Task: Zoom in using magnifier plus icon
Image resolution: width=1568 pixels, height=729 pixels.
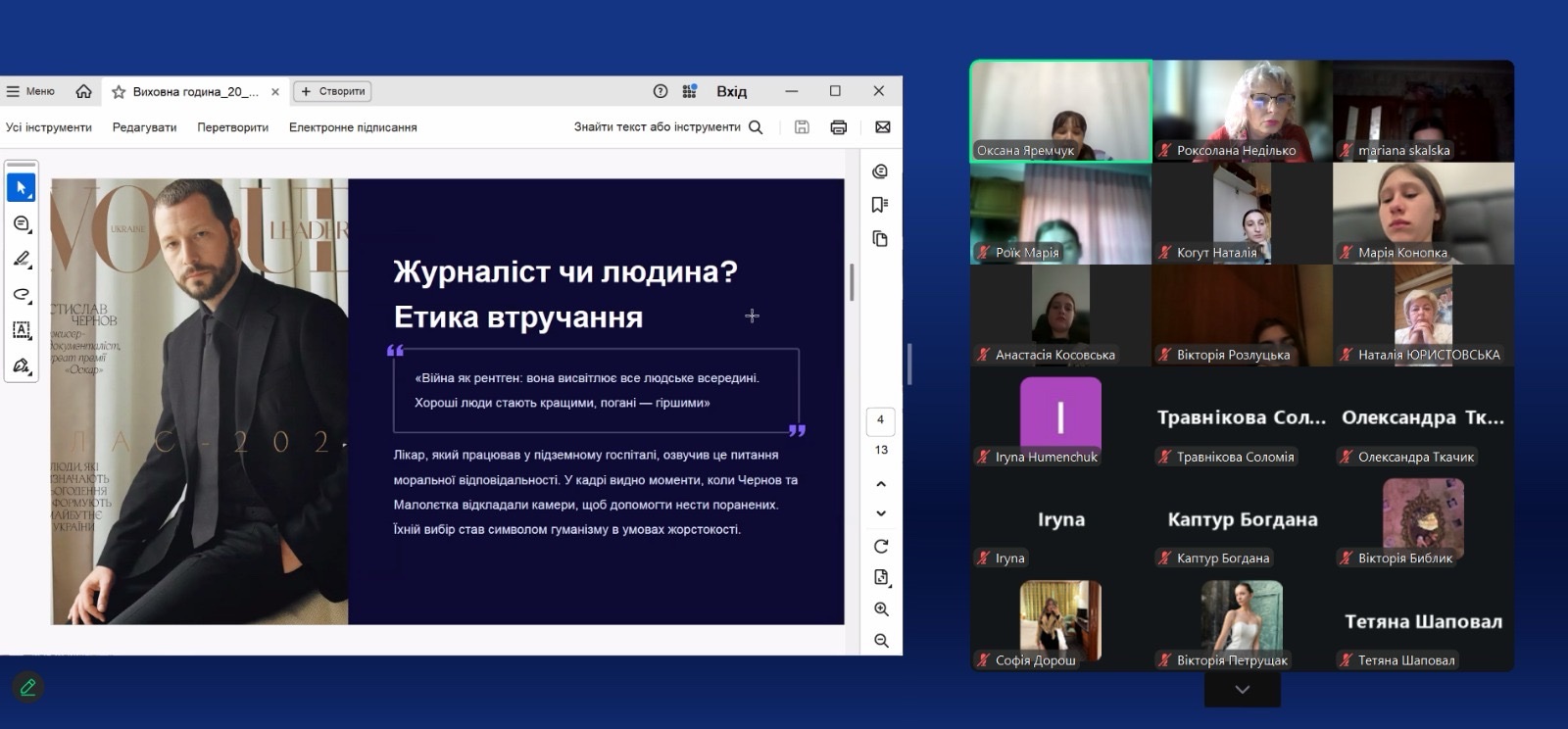Action: pos(881,609)
